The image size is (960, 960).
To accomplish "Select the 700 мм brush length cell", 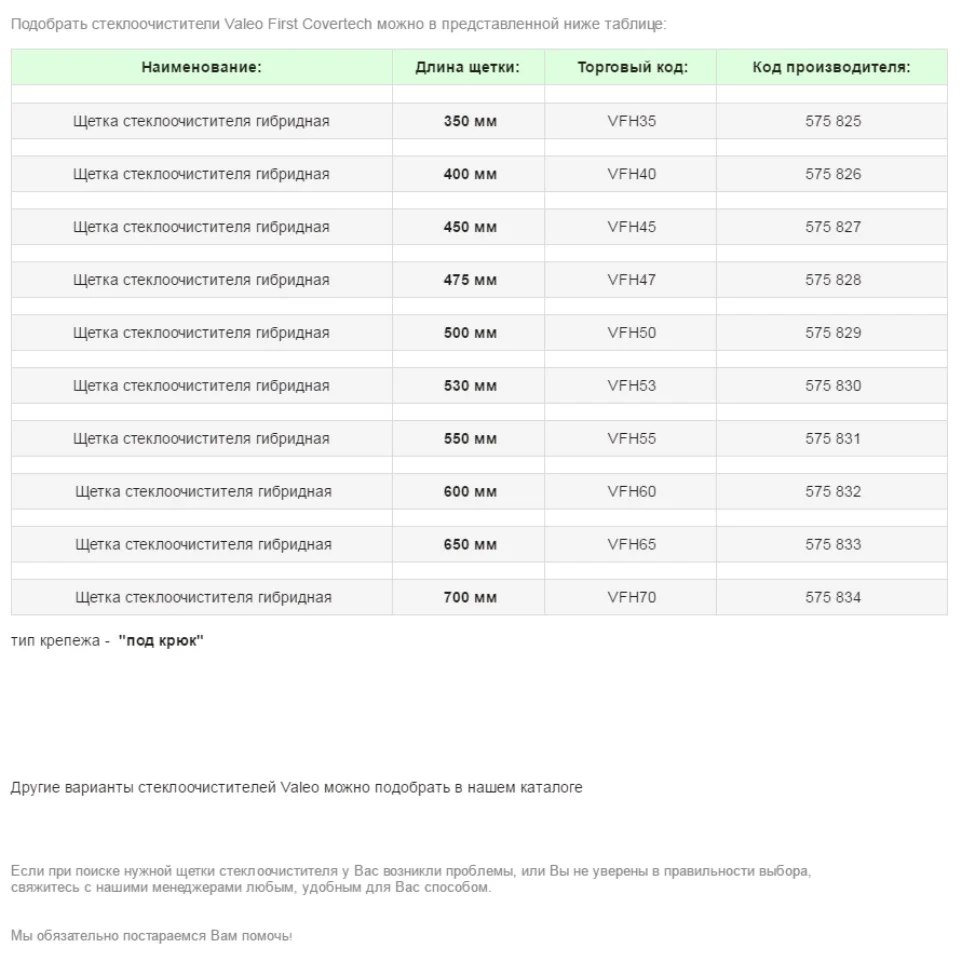I will pos(470,598).
